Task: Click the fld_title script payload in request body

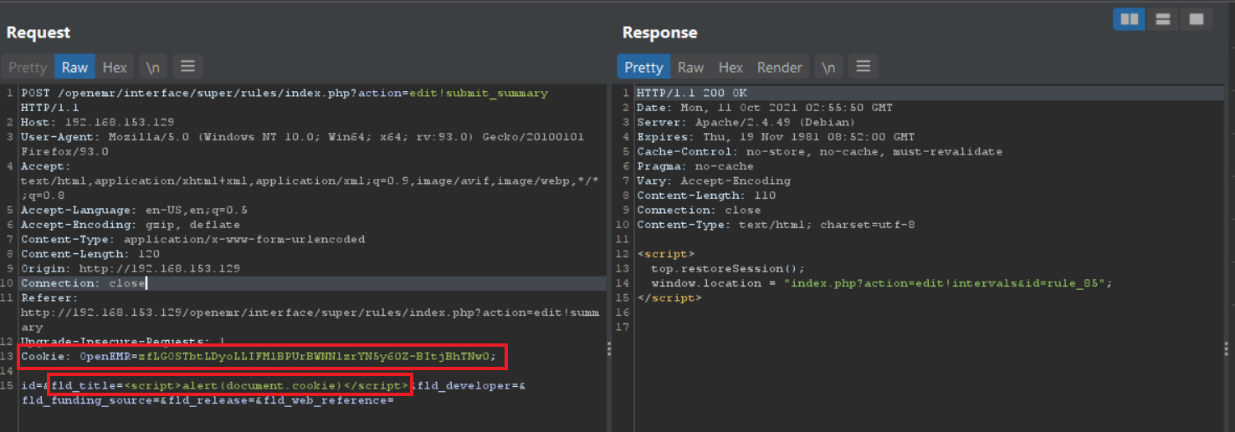Action: pos(231,385)
